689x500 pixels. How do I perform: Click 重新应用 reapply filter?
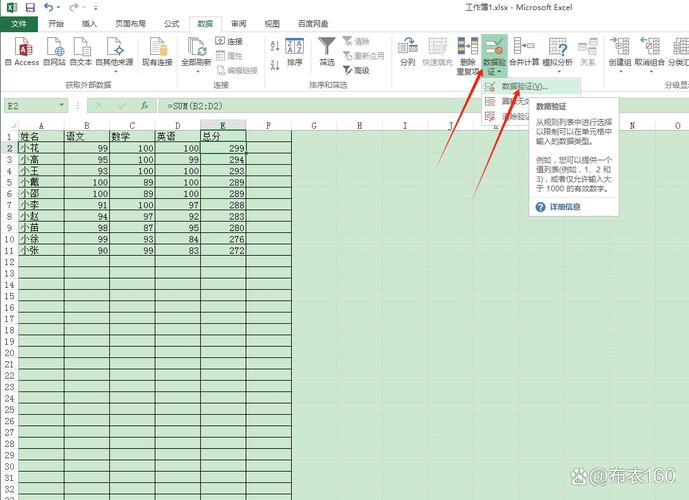pyautogui.click(x=363, y=56)
